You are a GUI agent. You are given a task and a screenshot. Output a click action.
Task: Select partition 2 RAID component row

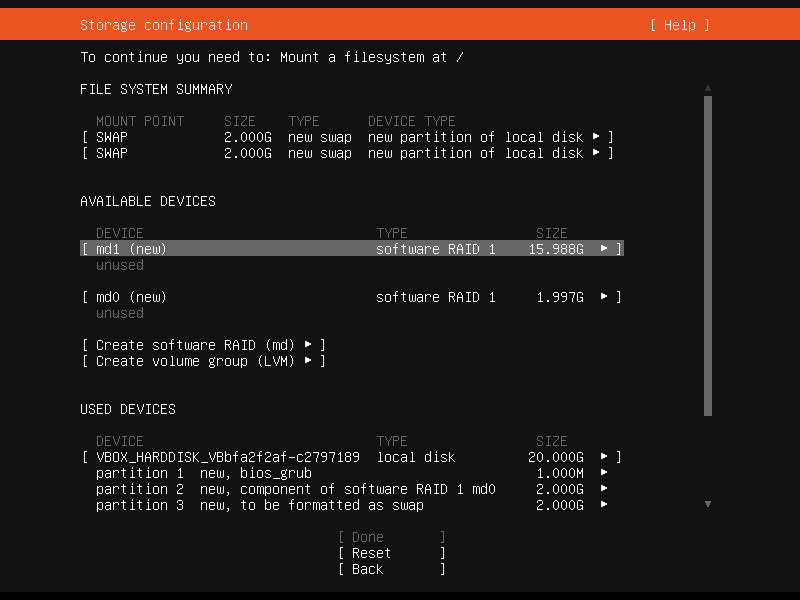[352, 489]
